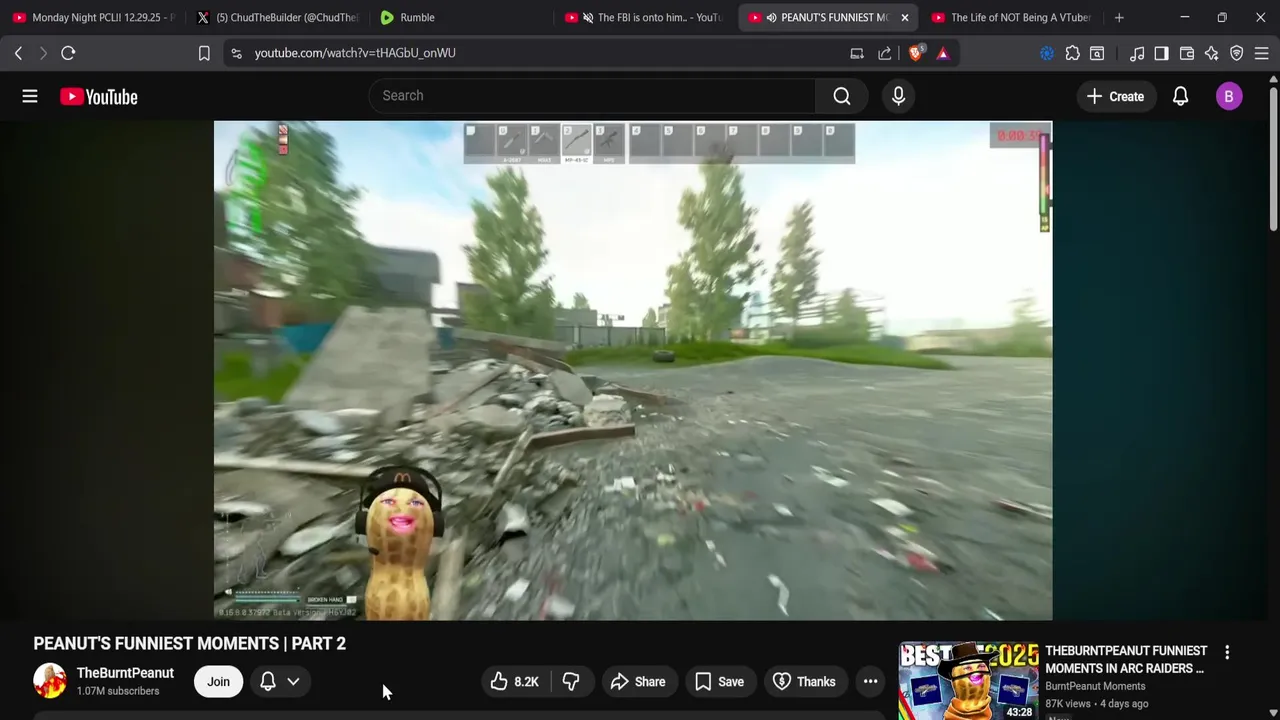Image resolution: width=1280 pixels, height=720 pixels.
Task: Open the Brave Wallet icon
Action: tap(1187, 53)
